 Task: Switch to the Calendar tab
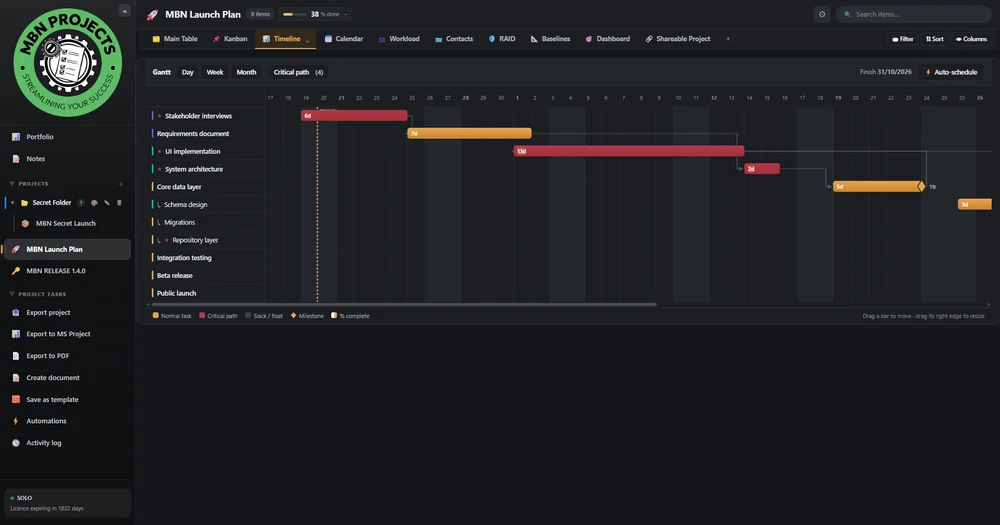pos(344,39)
